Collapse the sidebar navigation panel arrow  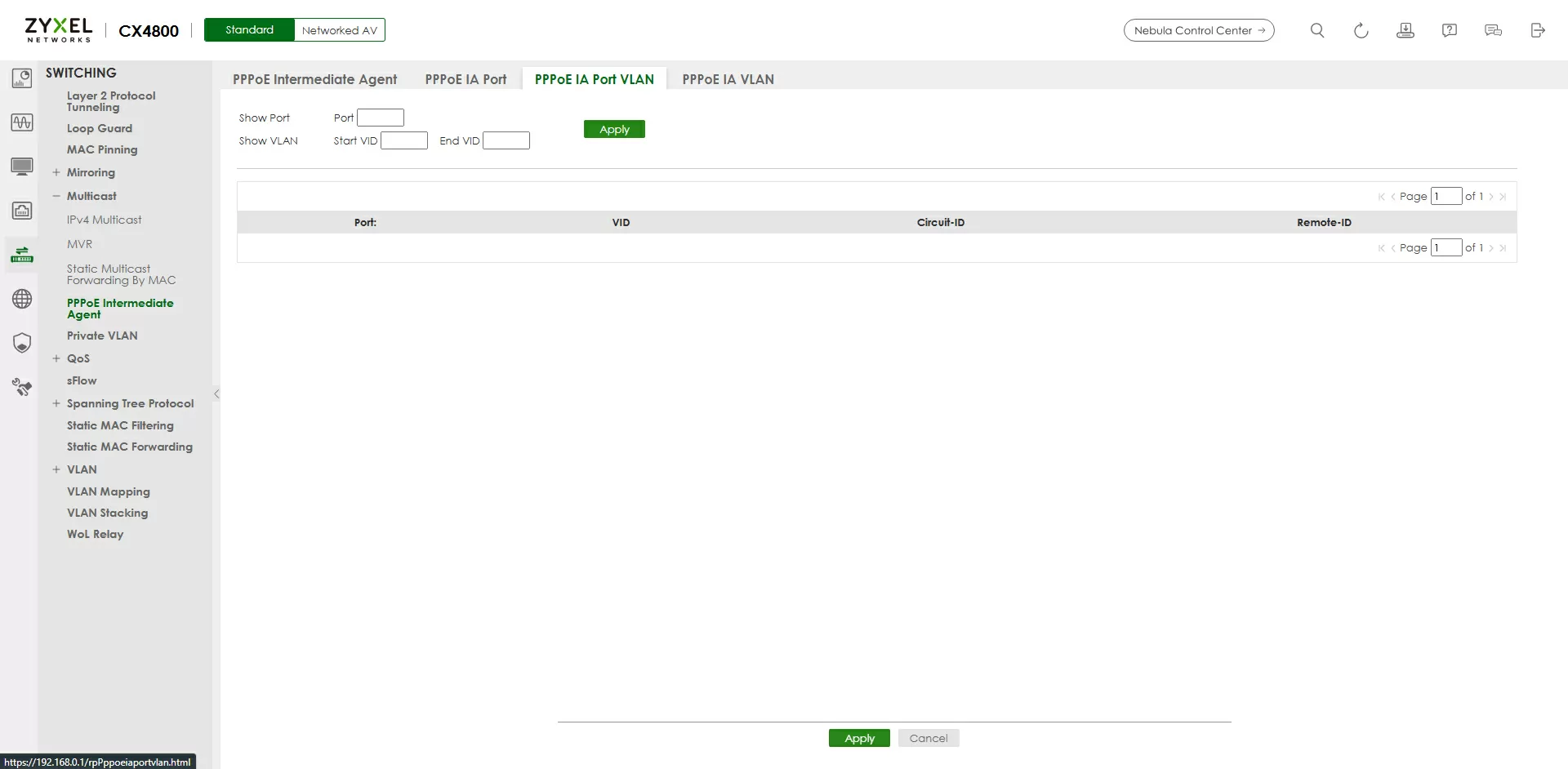tap(216, 393)
